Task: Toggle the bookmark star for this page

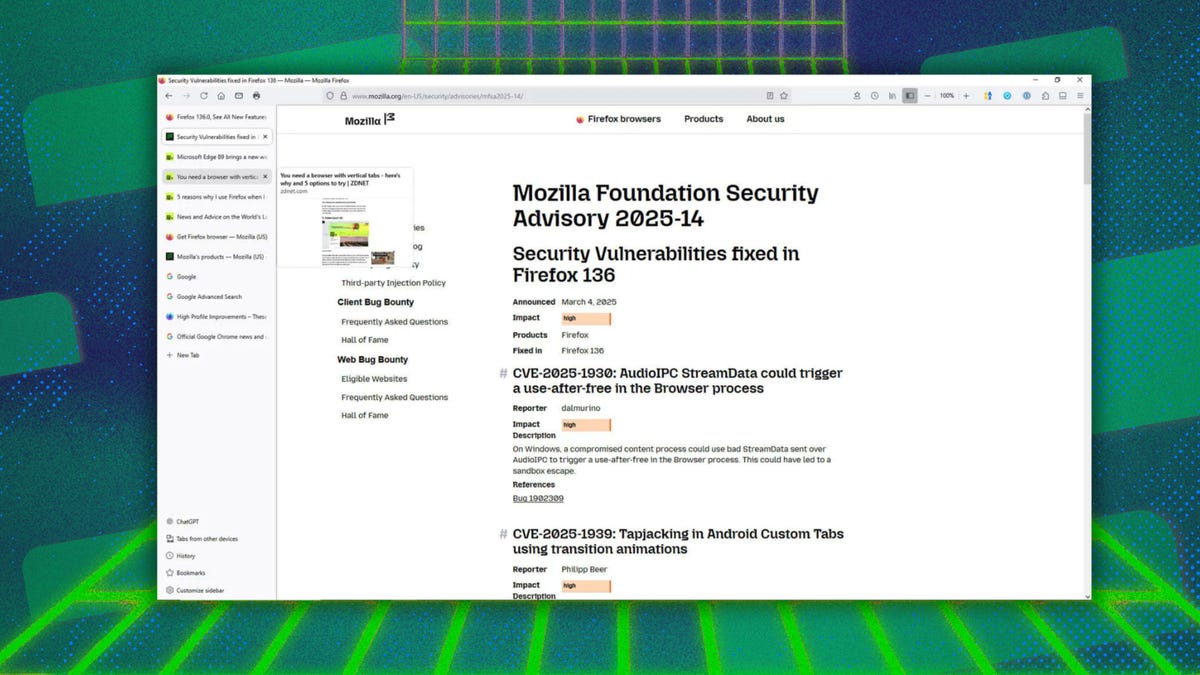Action: coord(783,96)
